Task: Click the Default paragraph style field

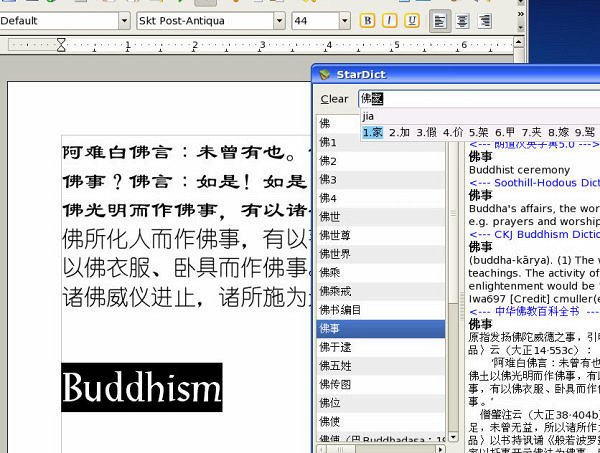Action: pos(59,21)
